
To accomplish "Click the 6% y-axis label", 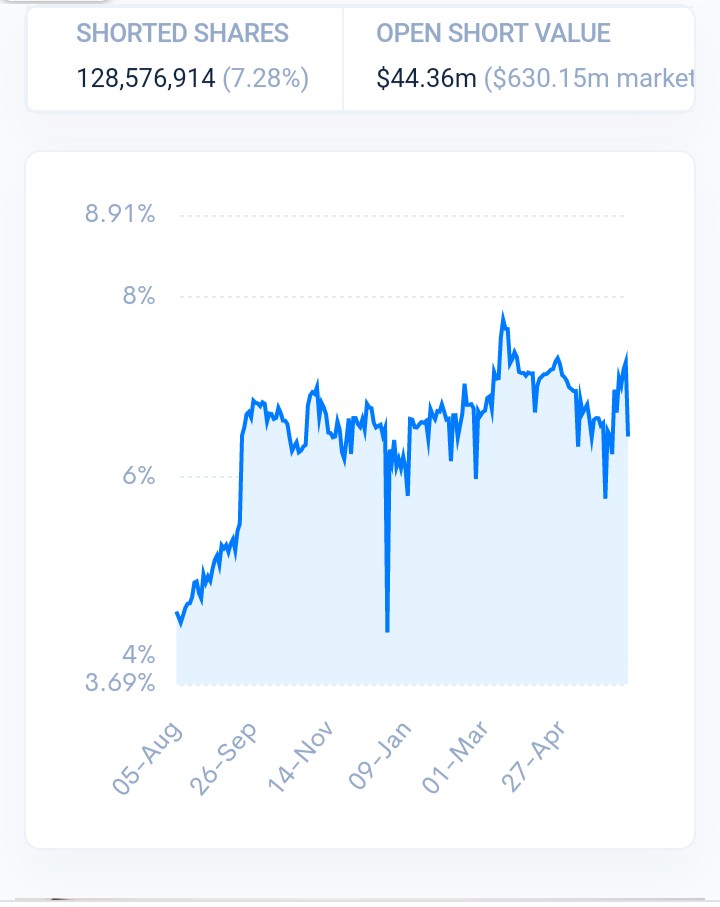I will click(139, 476).
